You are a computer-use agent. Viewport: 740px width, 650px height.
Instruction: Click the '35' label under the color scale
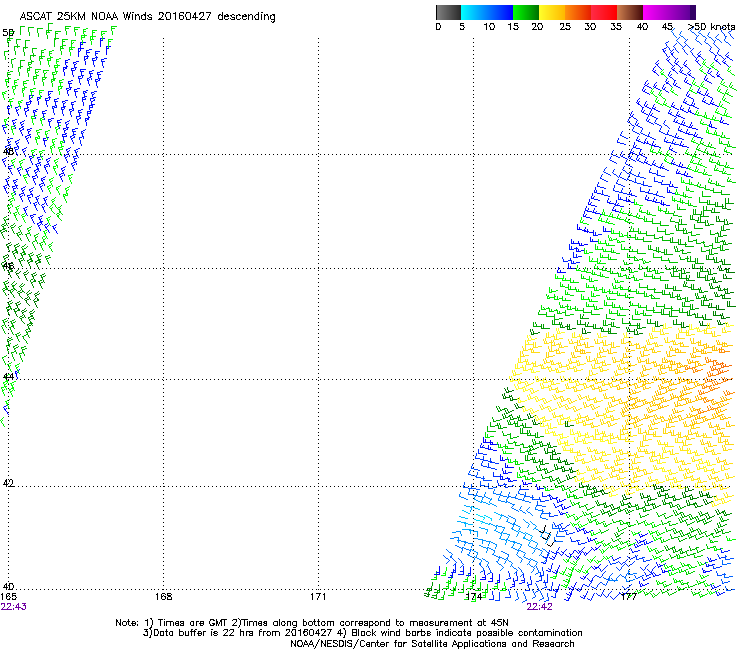pos(616,27)
